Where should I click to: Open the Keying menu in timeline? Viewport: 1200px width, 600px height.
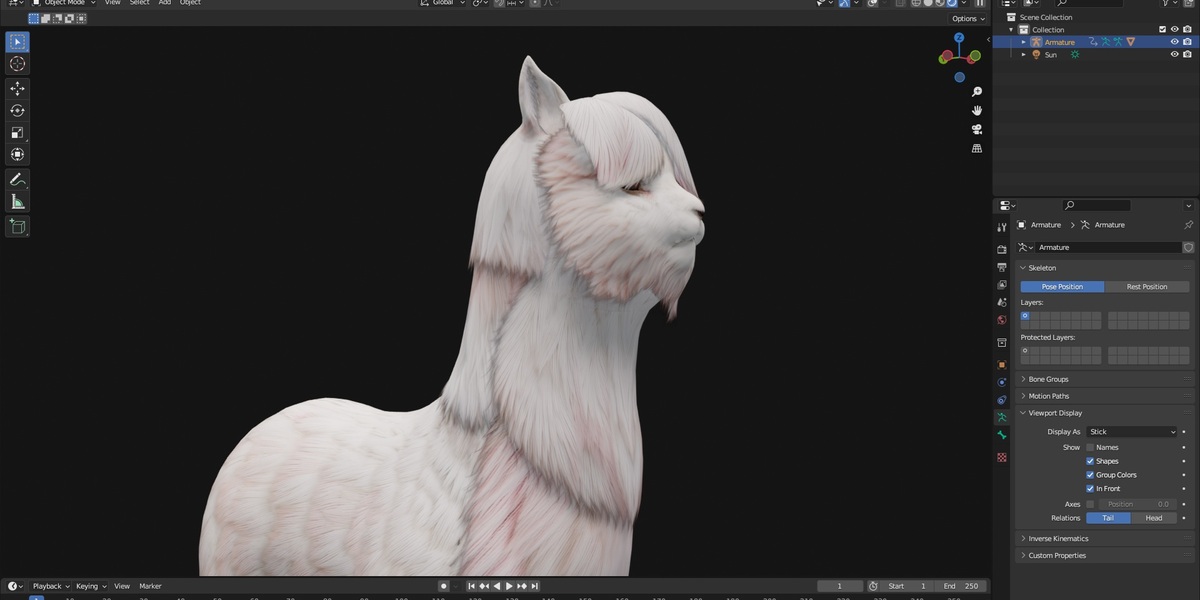(91, 586)
